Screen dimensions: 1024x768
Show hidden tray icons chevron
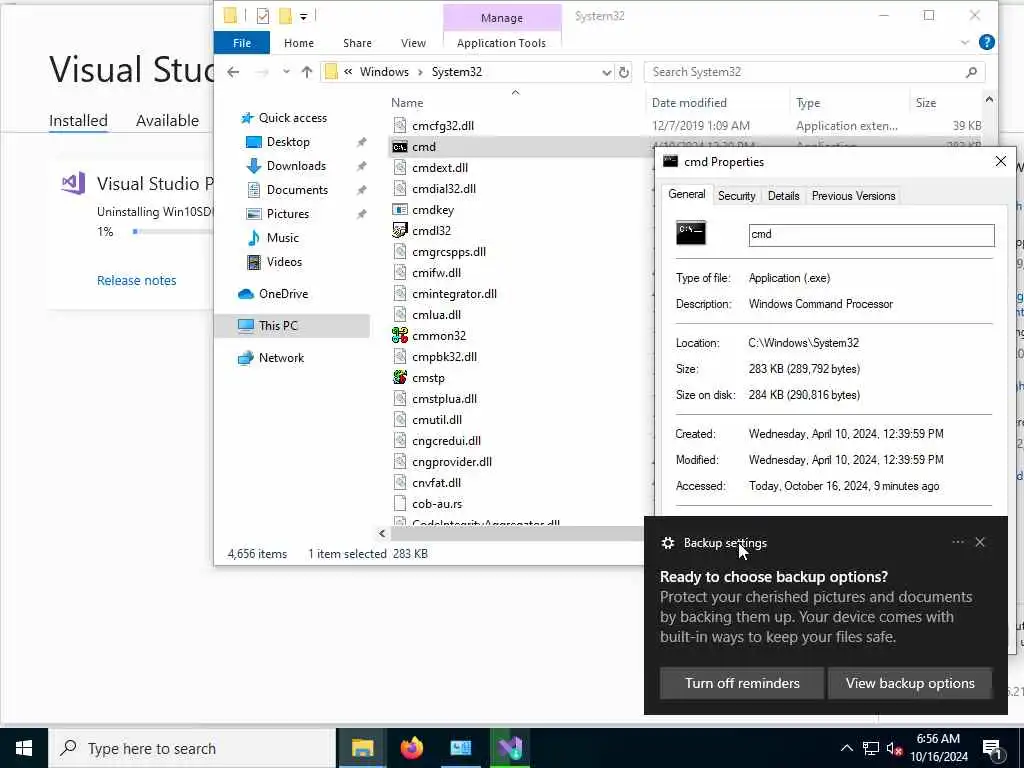click(x=846, y=748)
